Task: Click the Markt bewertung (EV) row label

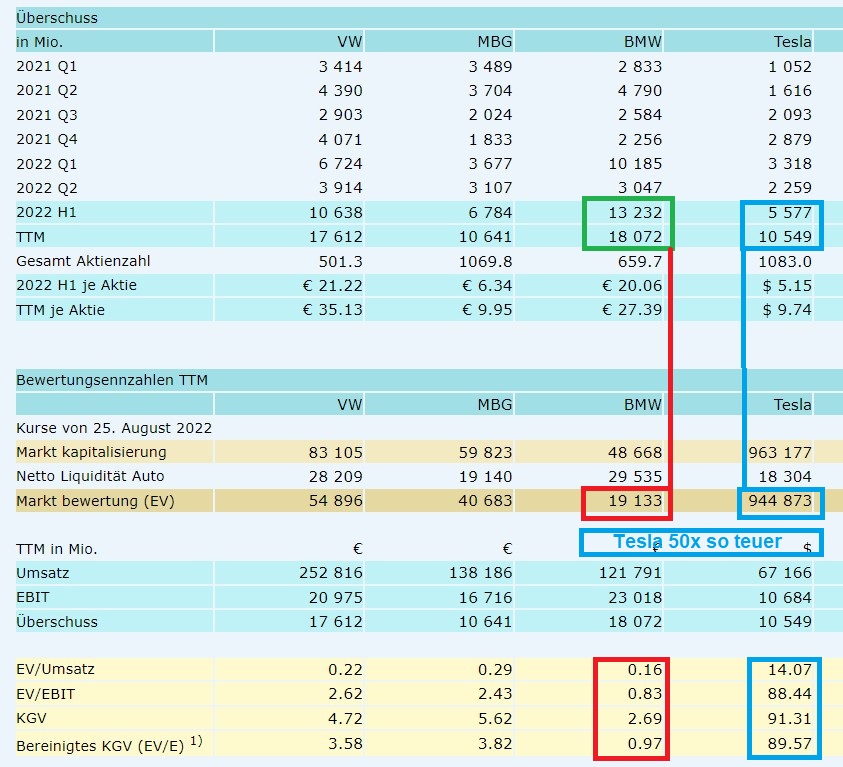Action: point(95,501)
